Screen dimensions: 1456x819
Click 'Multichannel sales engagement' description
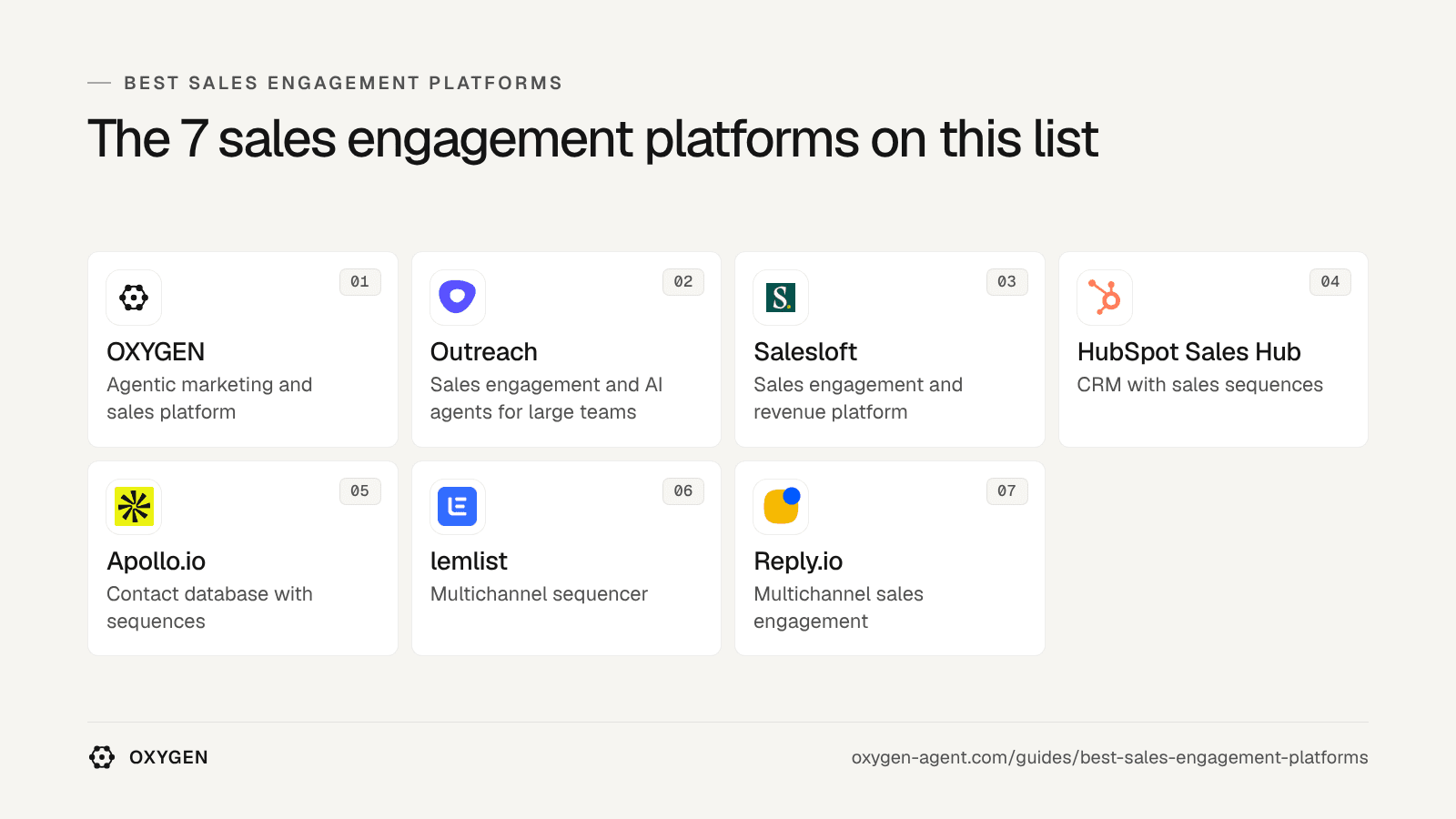[838, 608]
